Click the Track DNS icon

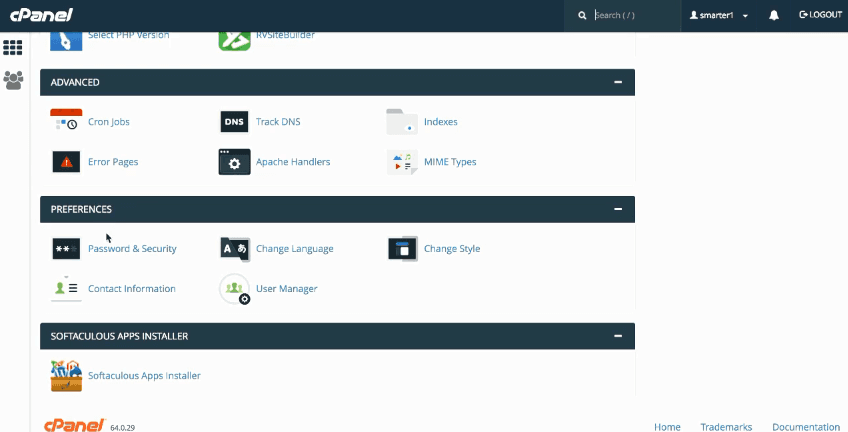click(x=234, y=122)
